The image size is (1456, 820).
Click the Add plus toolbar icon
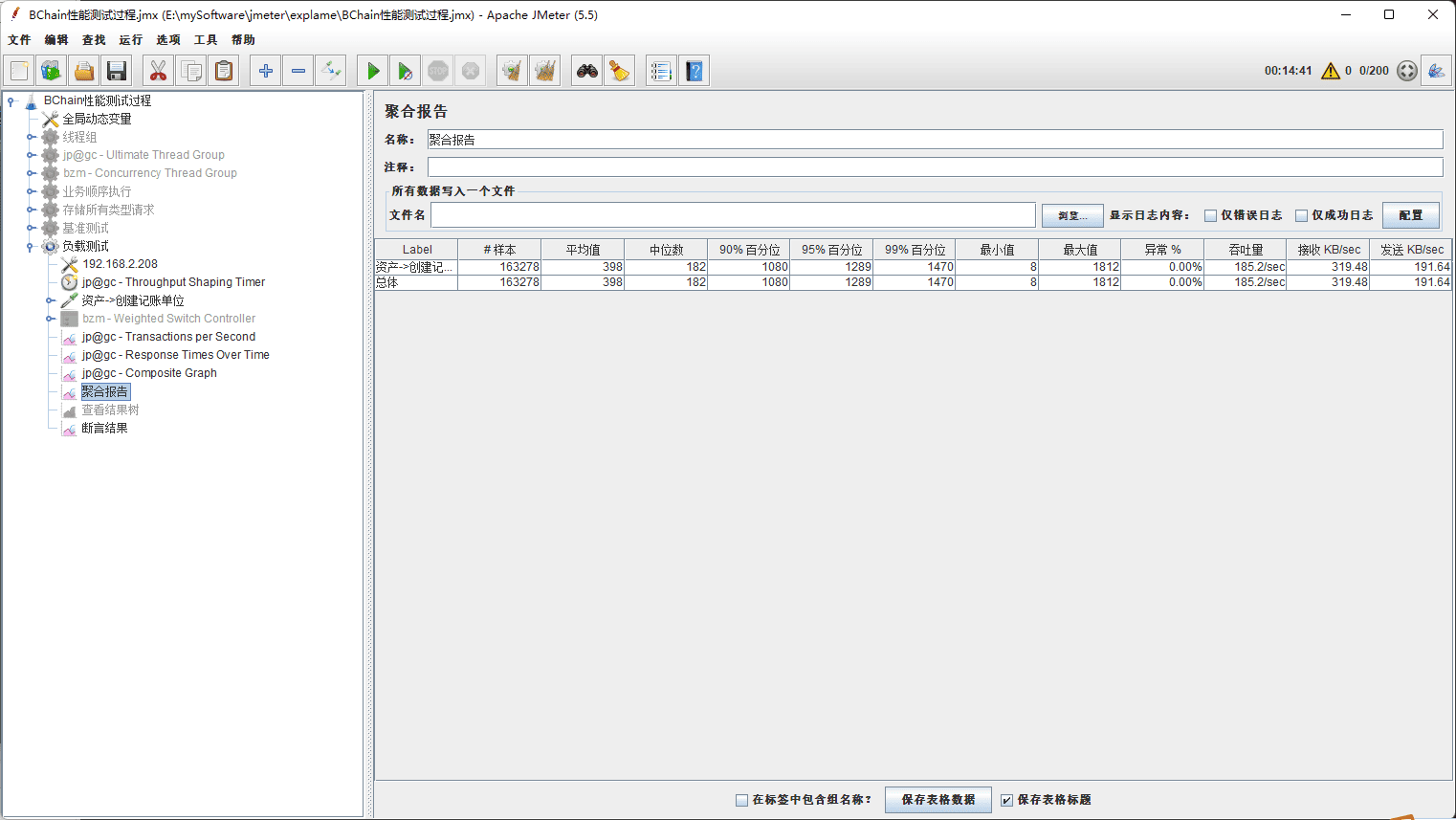[266, 71]
